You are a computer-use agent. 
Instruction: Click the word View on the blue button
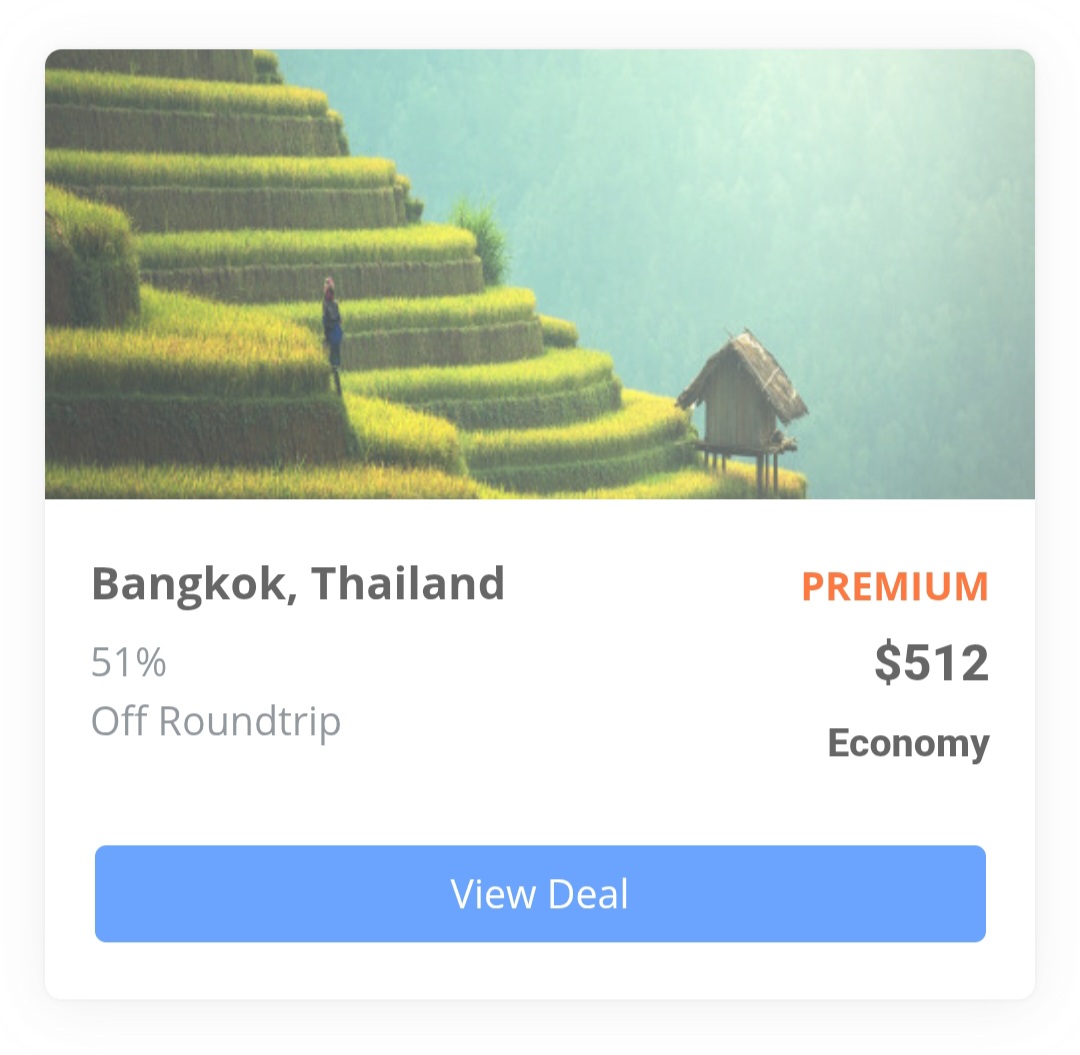coord(493,894)
